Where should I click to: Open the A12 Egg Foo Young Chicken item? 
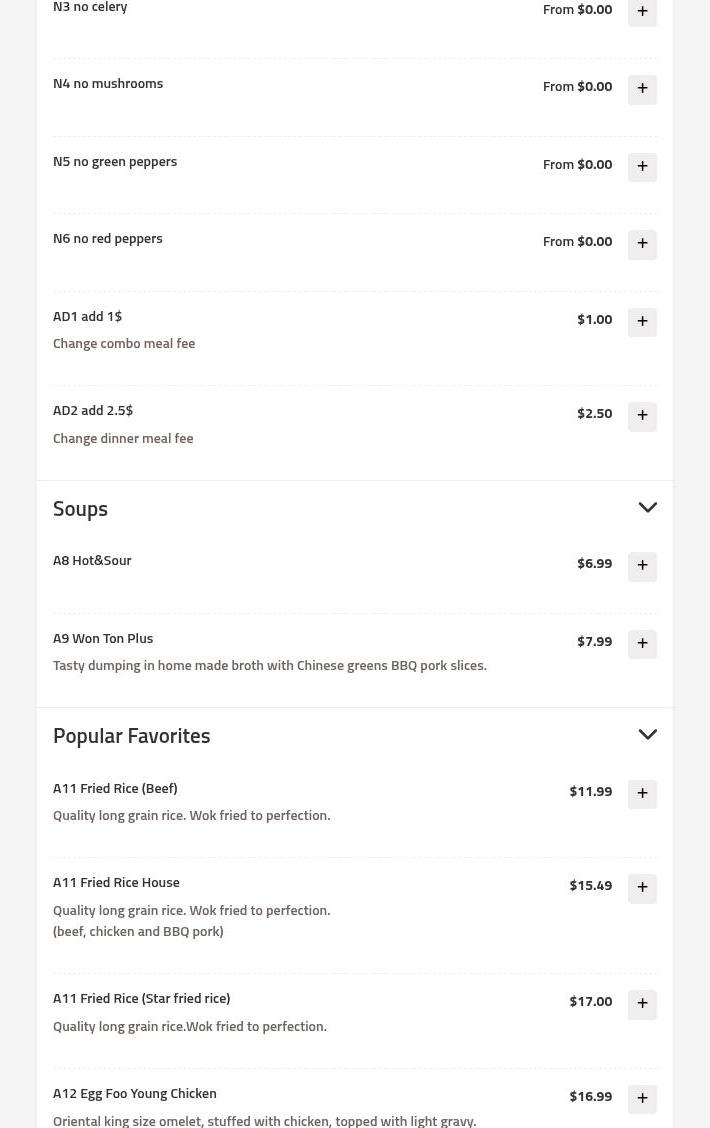pyautogui.click(x=134, y=1092)
